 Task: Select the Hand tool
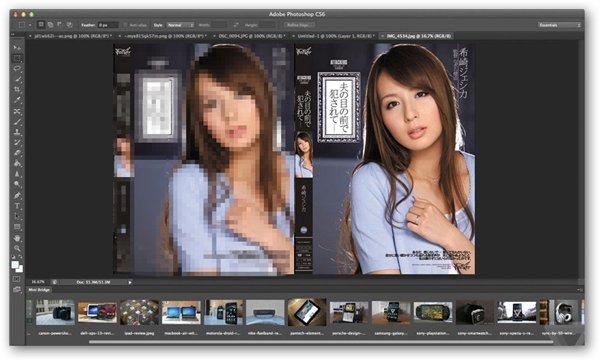pos(17,238)
